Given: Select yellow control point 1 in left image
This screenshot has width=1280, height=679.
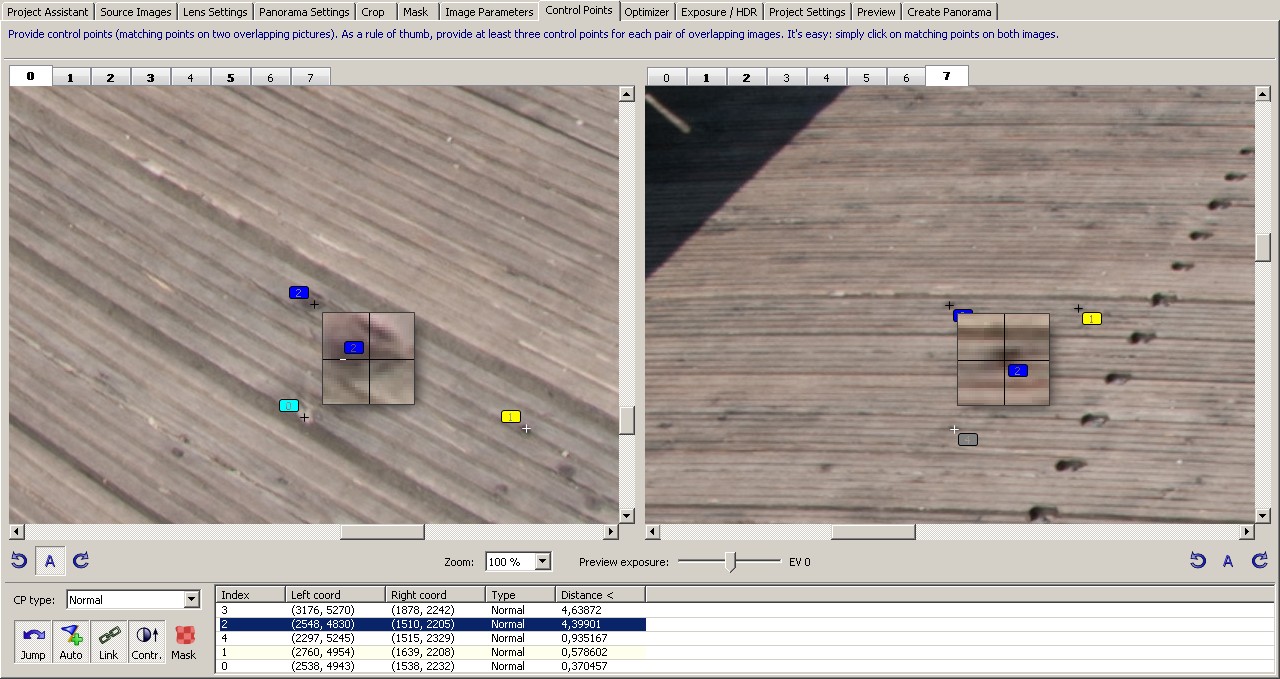Looking at the screenshot, I should coord(511,417).
